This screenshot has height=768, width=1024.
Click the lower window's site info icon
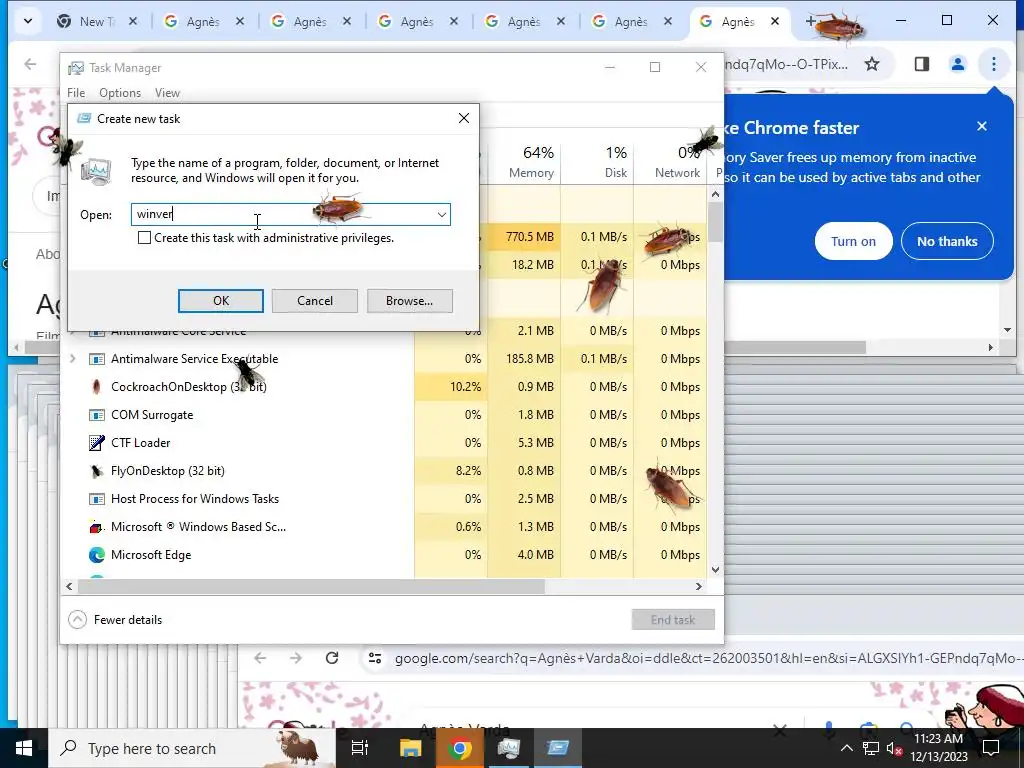(x=375, y=658)
